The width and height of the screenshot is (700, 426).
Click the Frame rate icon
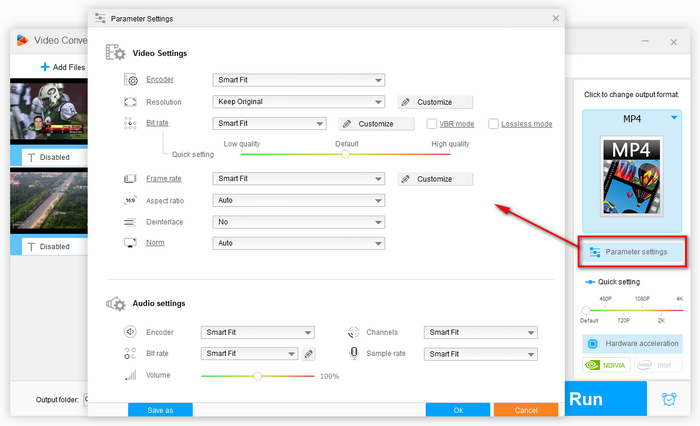[x=130, y=179]
